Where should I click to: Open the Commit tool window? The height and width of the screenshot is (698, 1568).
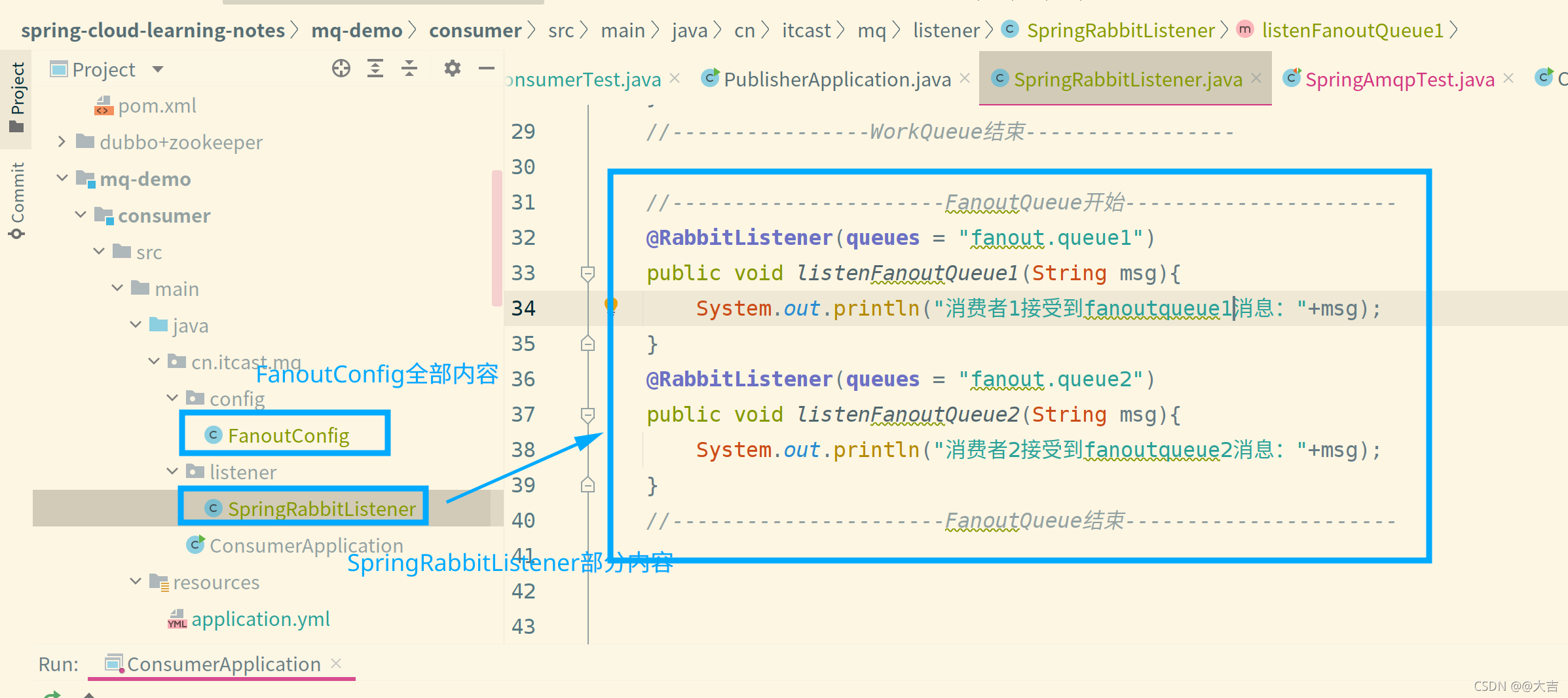click(x=17, y=200)
